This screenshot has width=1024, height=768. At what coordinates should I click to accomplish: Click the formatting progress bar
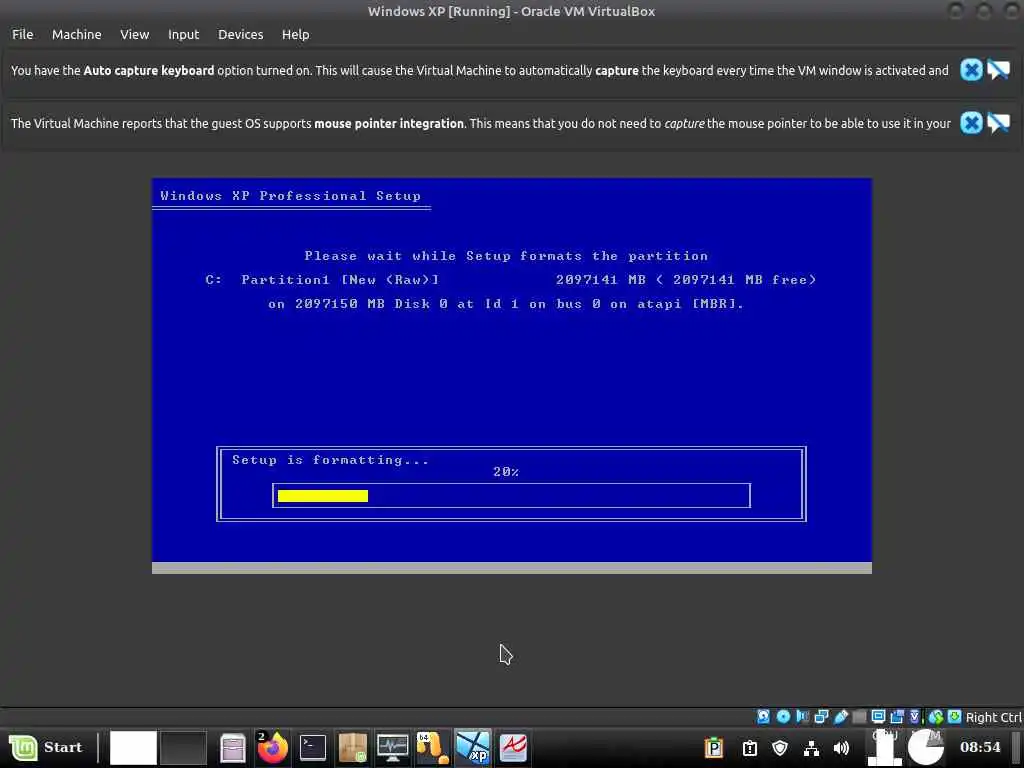(x=511, y=496)
